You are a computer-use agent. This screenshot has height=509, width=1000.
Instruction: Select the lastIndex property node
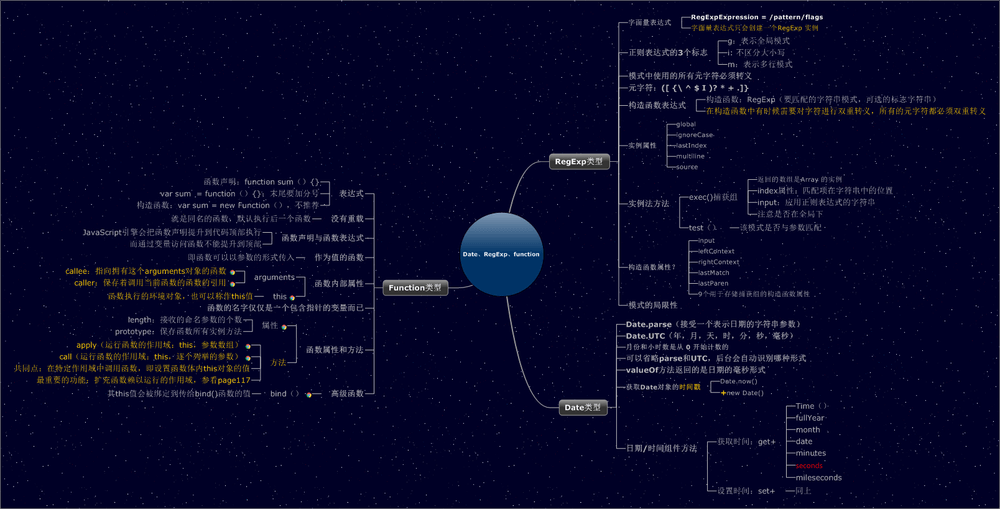tap(691, 145)
